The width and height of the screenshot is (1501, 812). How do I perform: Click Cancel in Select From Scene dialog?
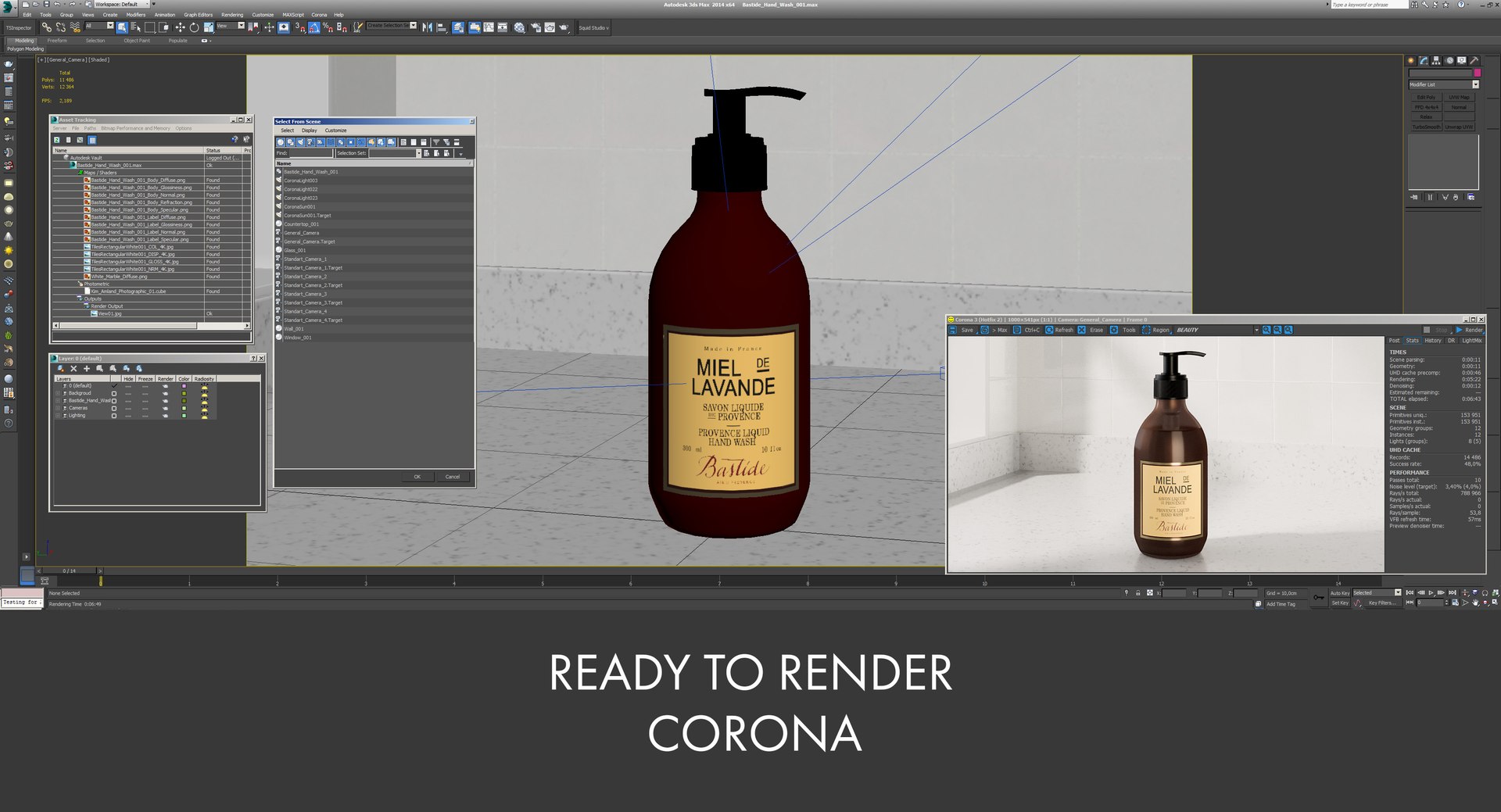coord(453,477)
